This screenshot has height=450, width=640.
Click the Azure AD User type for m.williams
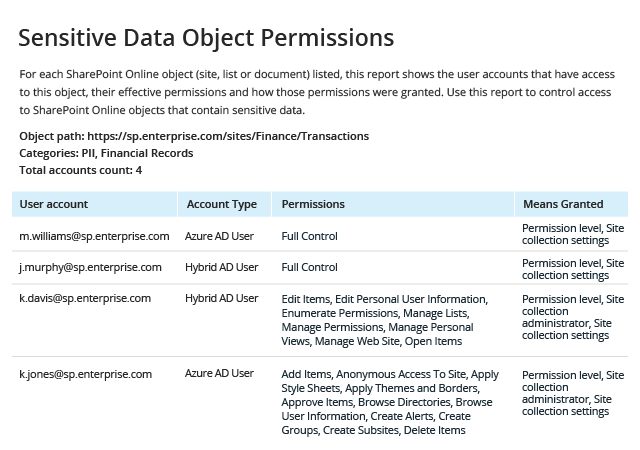click(x=219, y=236)
